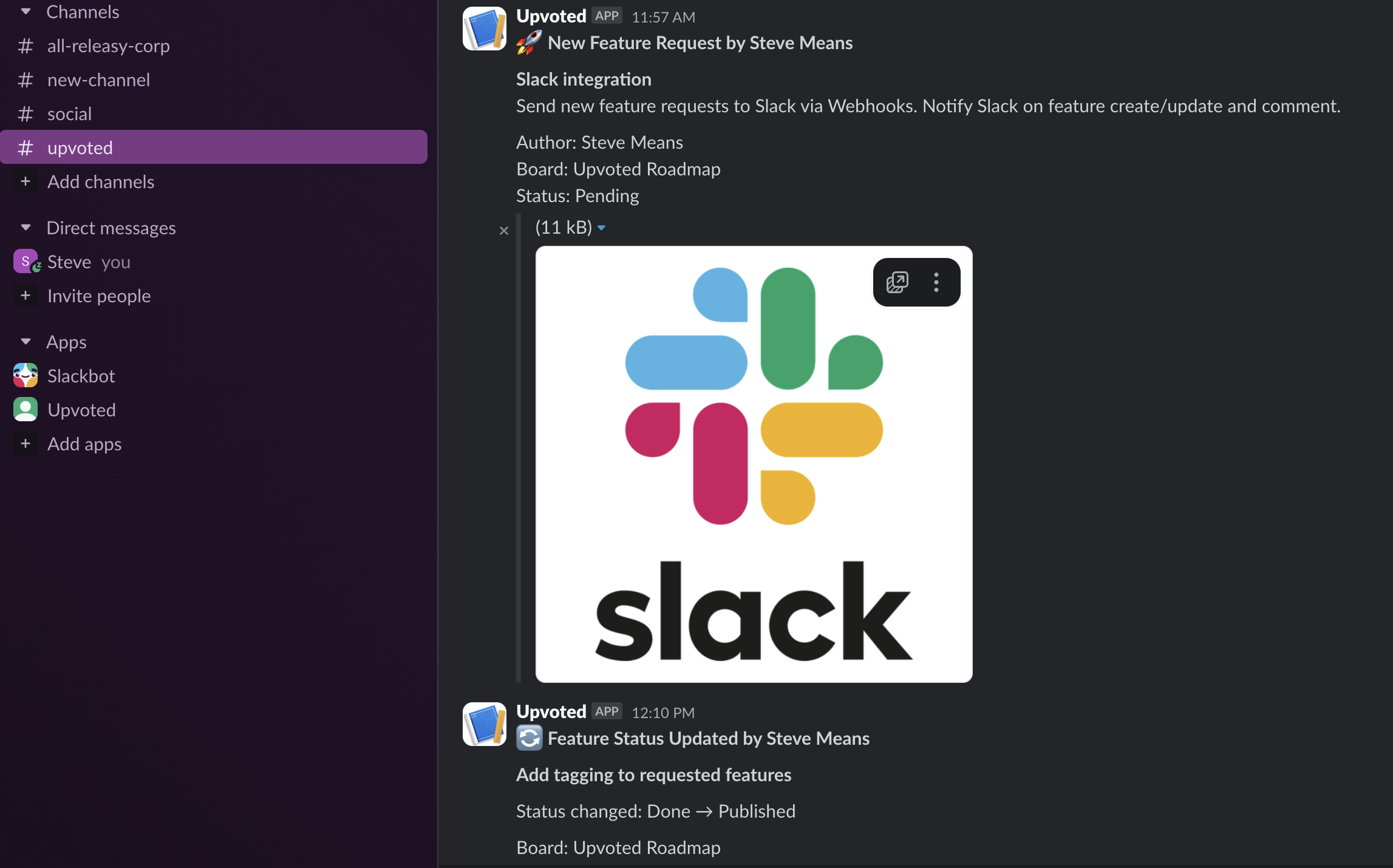Click Steve's purple avatar icon
Viewport: 1393px width, 868px height.
click(x=26, y=261)
